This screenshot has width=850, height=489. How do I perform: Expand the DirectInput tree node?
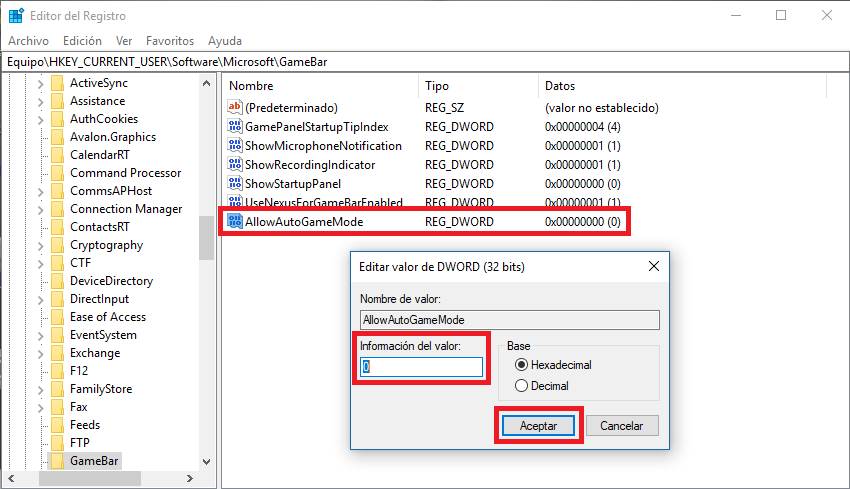[x=40, y=300]
